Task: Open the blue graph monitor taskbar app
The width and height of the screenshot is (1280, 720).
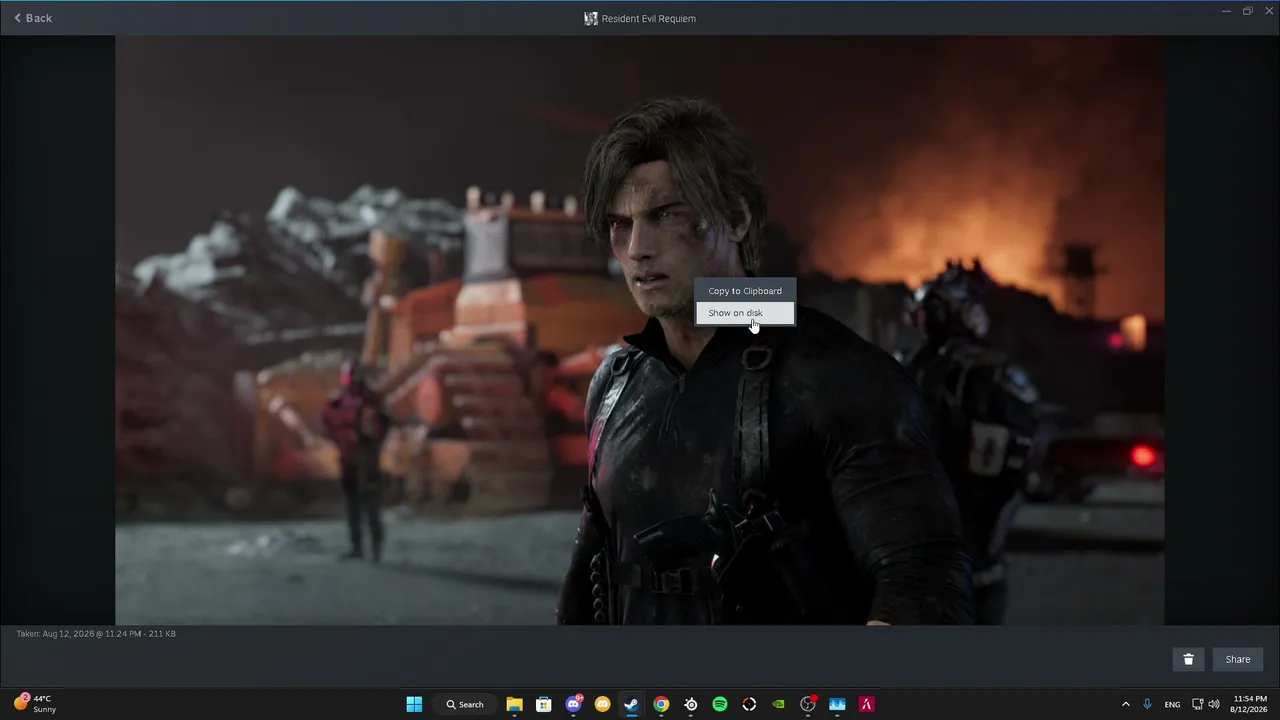Action: pos(838,704)
